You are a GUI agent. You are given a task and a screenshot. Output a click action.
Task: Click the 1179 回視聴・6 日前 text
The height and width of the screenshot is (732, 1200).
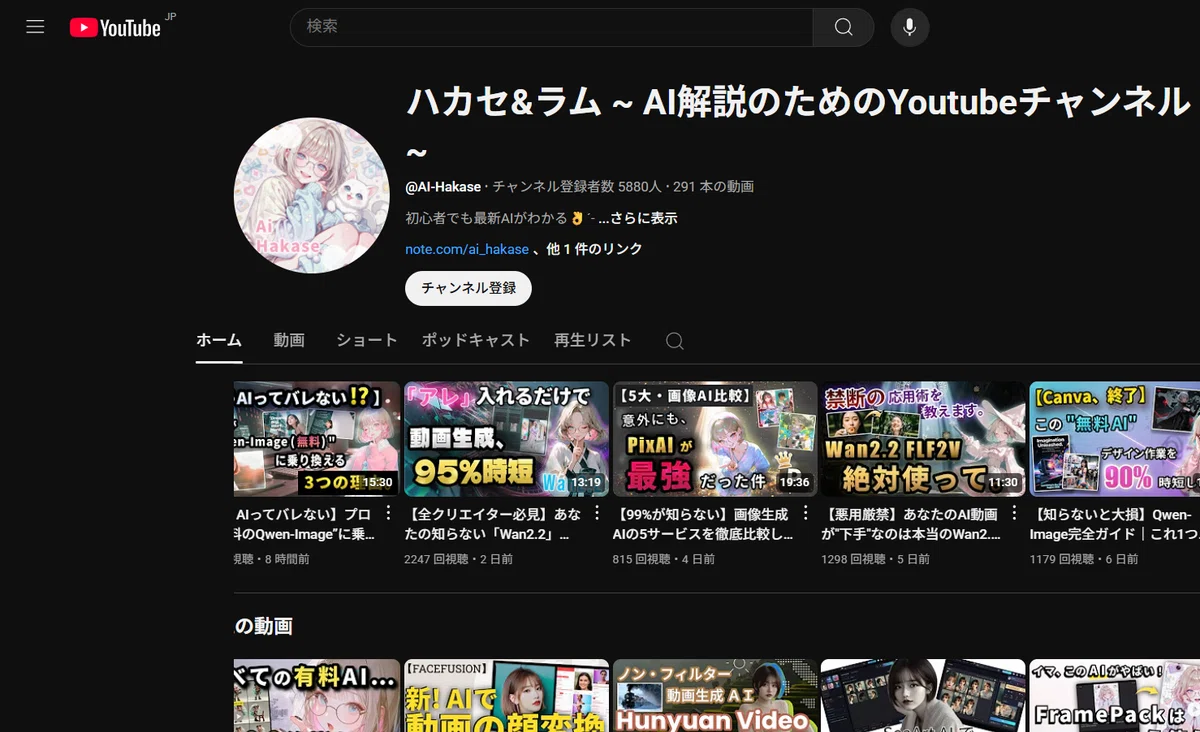pos(1084,560)
